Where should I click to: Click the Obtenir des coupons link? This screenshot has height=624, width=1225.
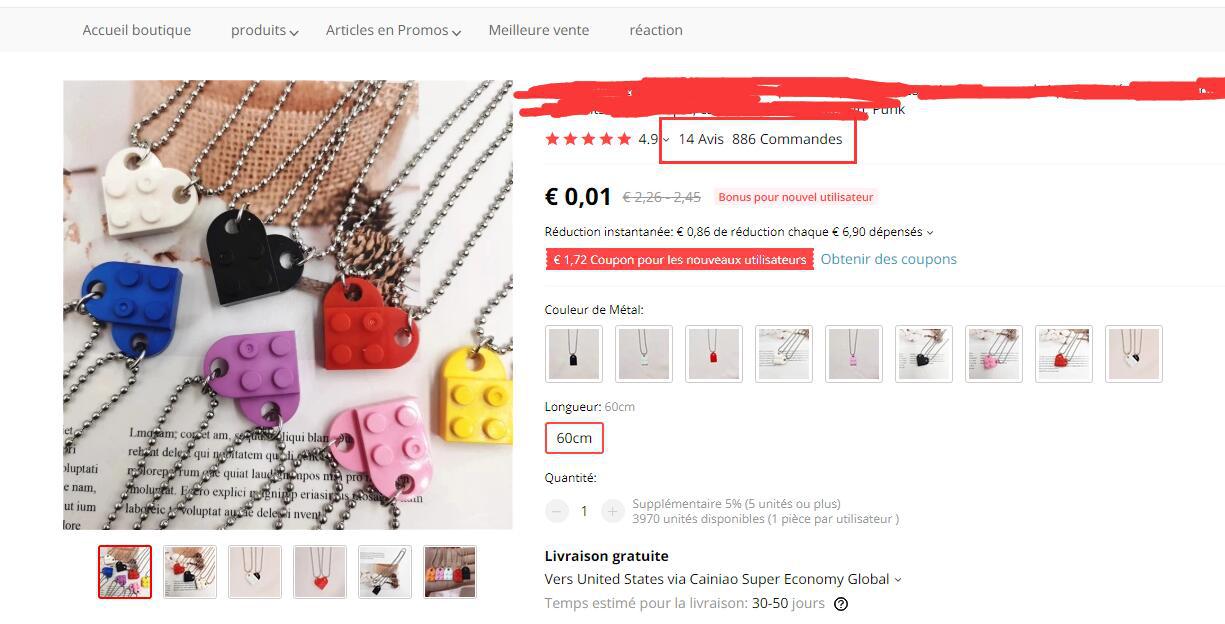(889, 259)
